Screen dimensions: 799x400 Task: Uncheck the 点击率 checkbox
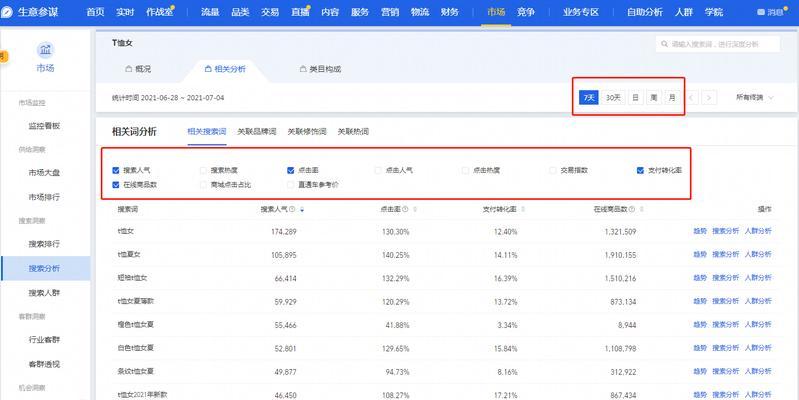(x=290, y=171)
